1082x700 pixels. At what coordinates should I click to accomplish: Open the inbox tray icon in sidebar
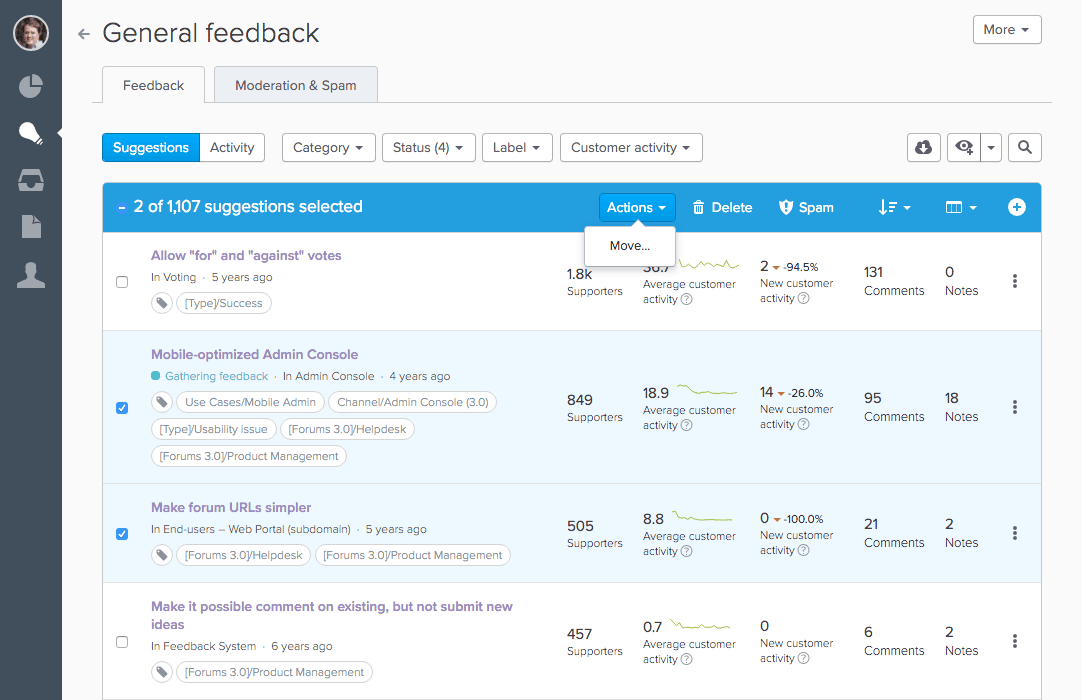click(x=30, y=180)
